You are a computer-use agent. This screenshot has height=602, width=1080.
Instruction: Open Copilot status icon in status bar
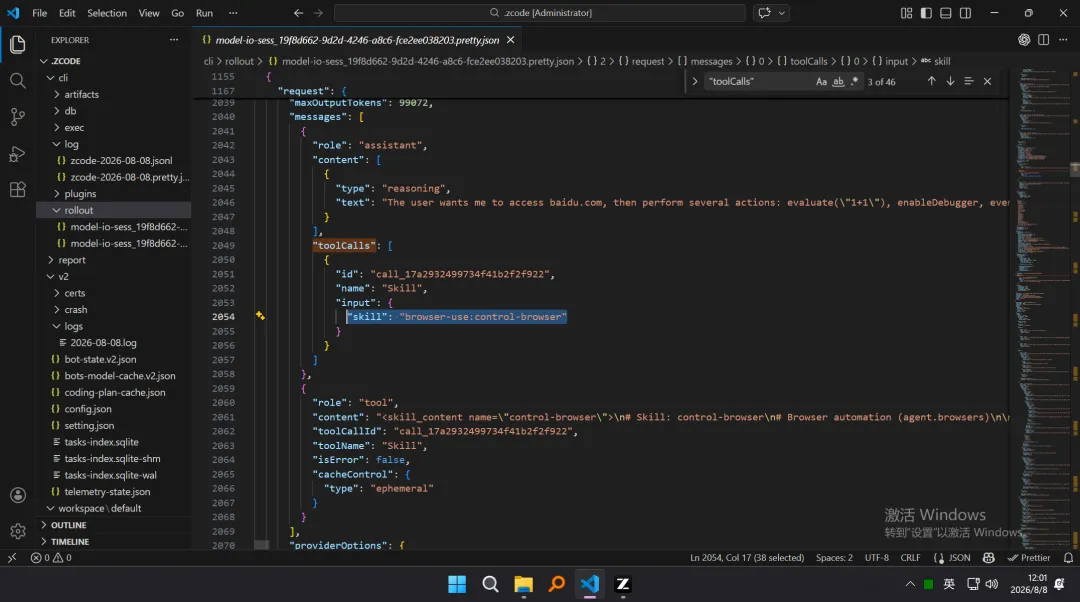point(988,558)
